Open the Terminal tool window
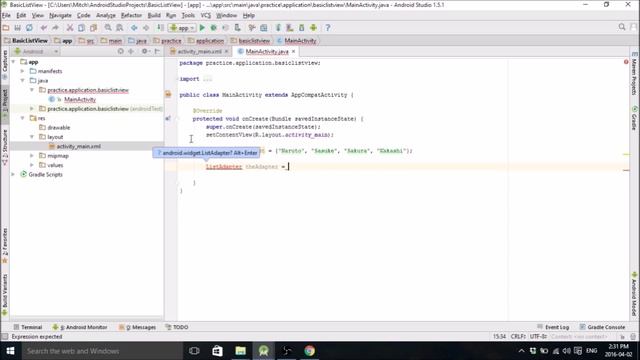Screen dimensions: 640x360 pos(28,327)
